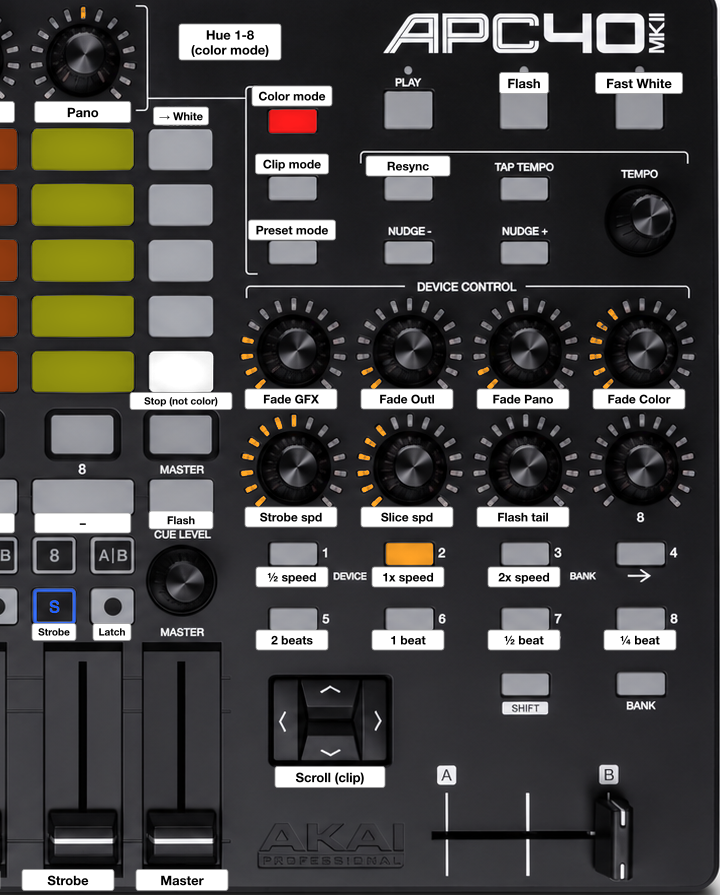This screenshot has height=895, width=720.
Task: Choose the ½ beat button
Action: point(525,619)
